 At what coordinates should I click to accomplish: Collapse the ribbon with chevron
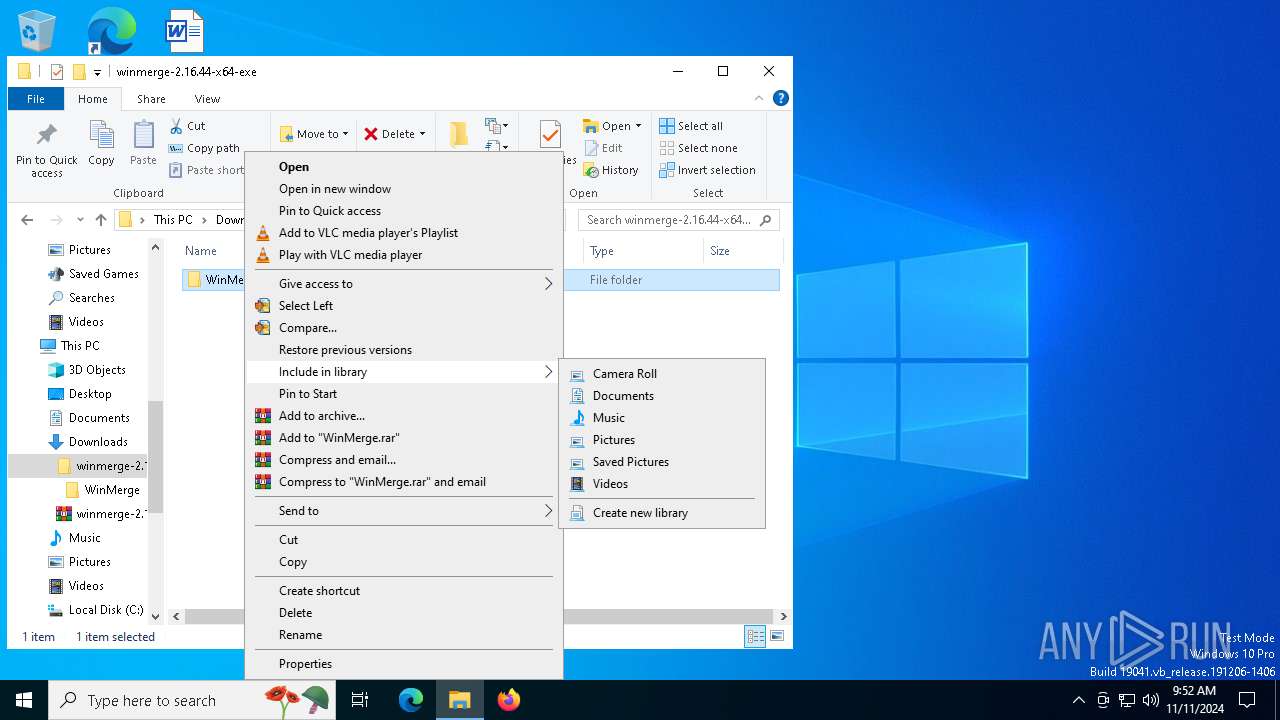click(x=760, y=98)
